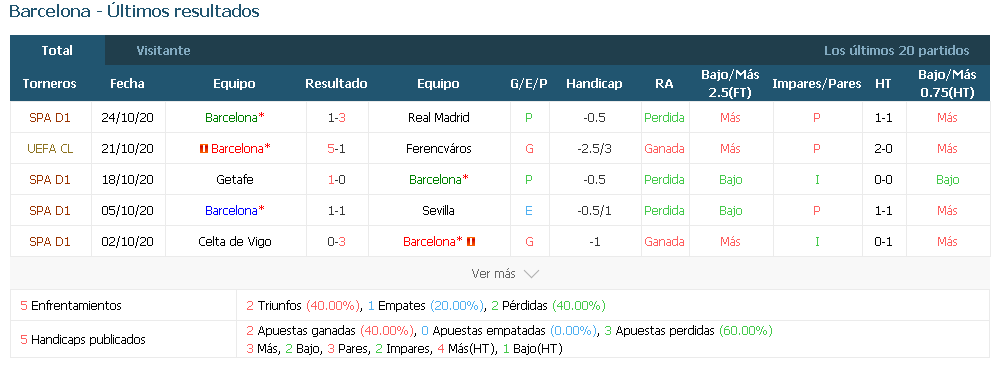Click SPA D1 in the 24/10/20 row
Viewport: 1001px width, 373px height.
[x=50, y=118]
